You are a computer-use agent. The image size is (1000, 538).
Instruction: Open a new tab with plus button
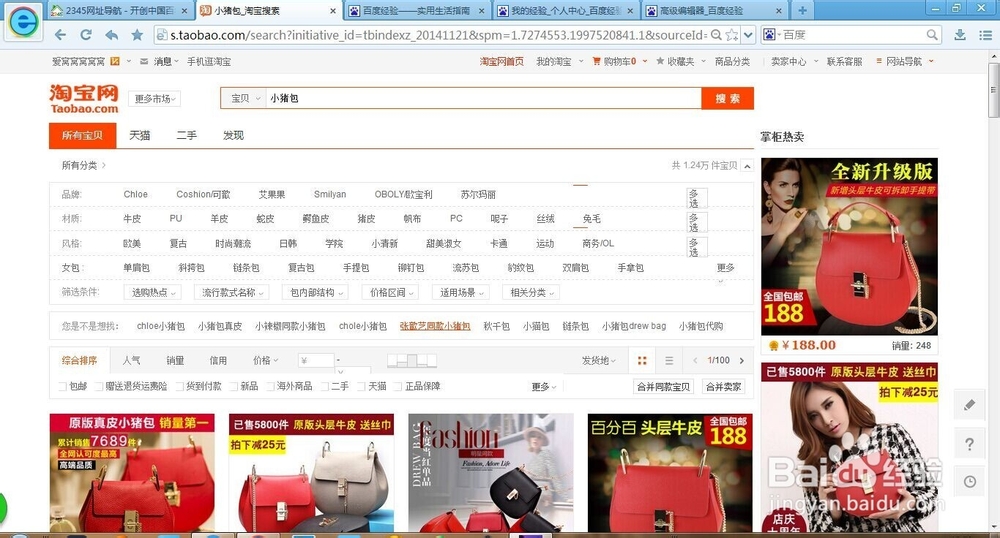(802, 10)
